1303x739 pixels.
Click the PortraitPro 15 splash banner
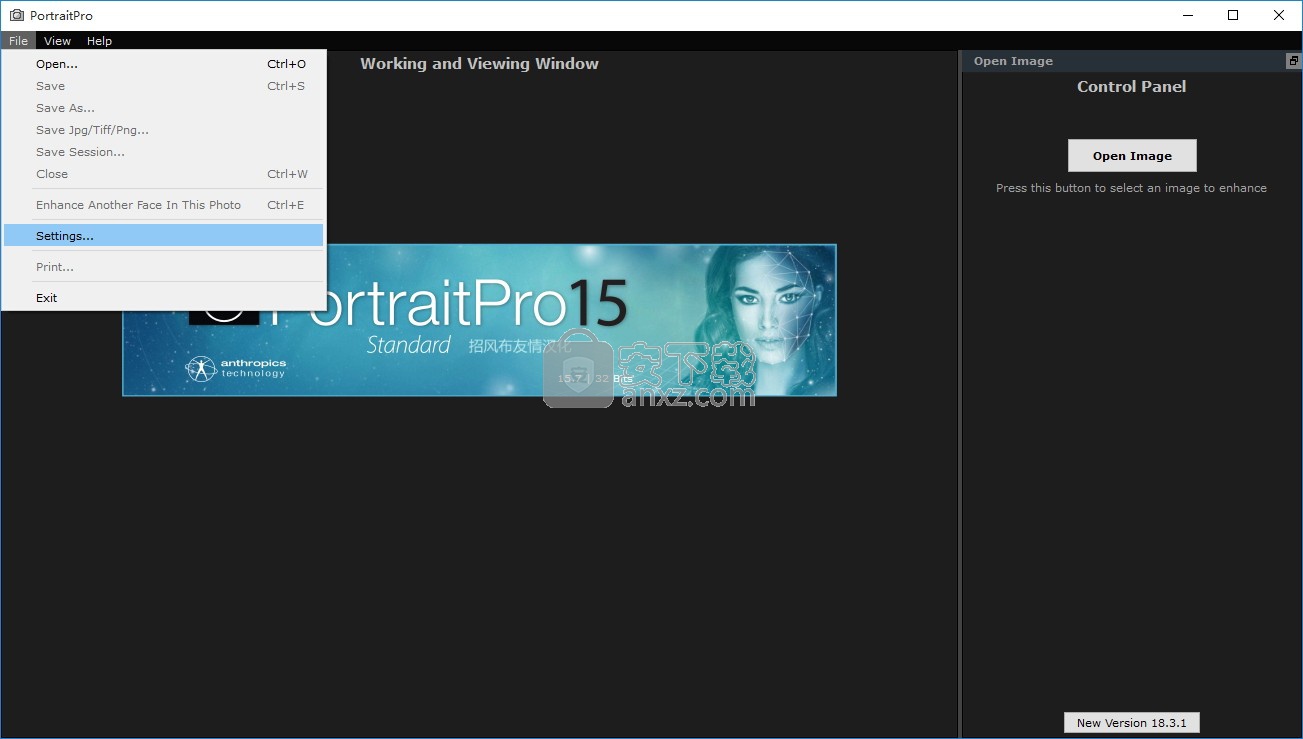(479, 320)
